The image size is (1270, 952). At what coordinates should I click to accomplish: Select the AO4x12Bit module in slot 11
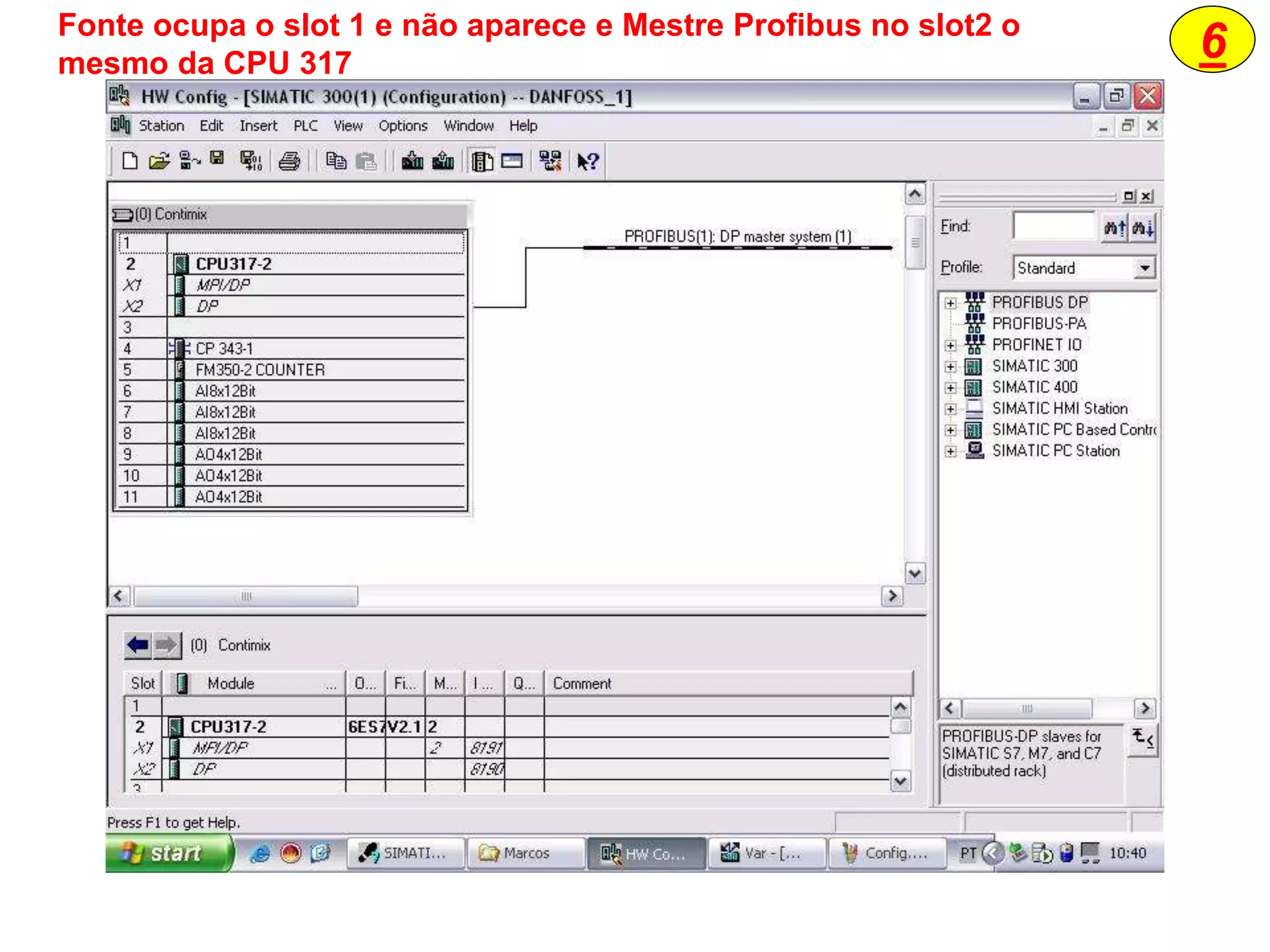[x=291, y=497]
